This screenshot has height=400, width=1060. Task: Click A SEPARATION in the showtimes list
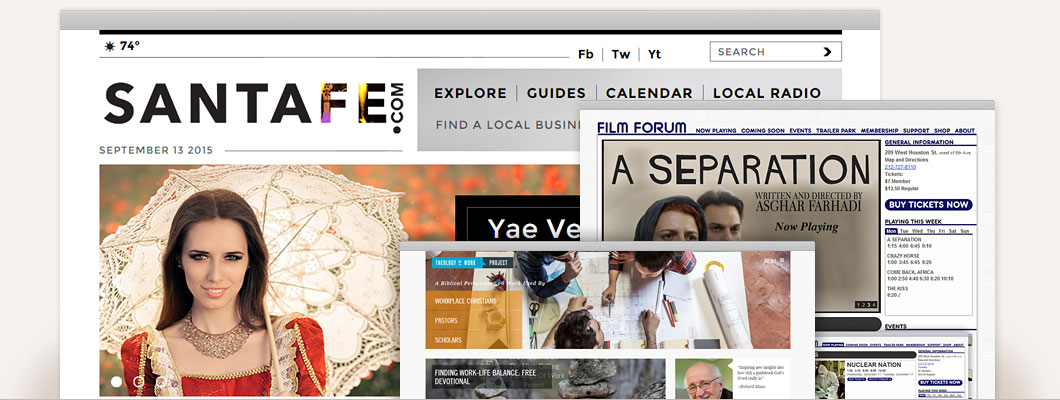click(x=904, y=239)
